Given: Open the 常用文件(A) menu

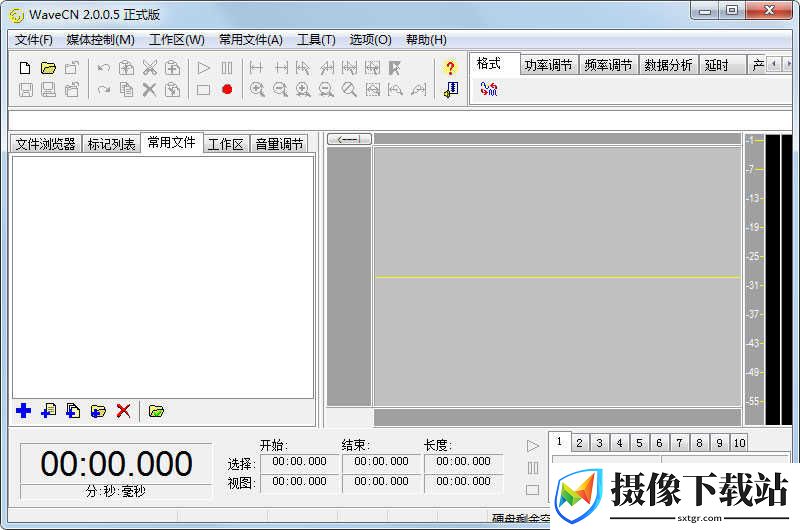Looking at the screenshot, I should coord(251,40).
